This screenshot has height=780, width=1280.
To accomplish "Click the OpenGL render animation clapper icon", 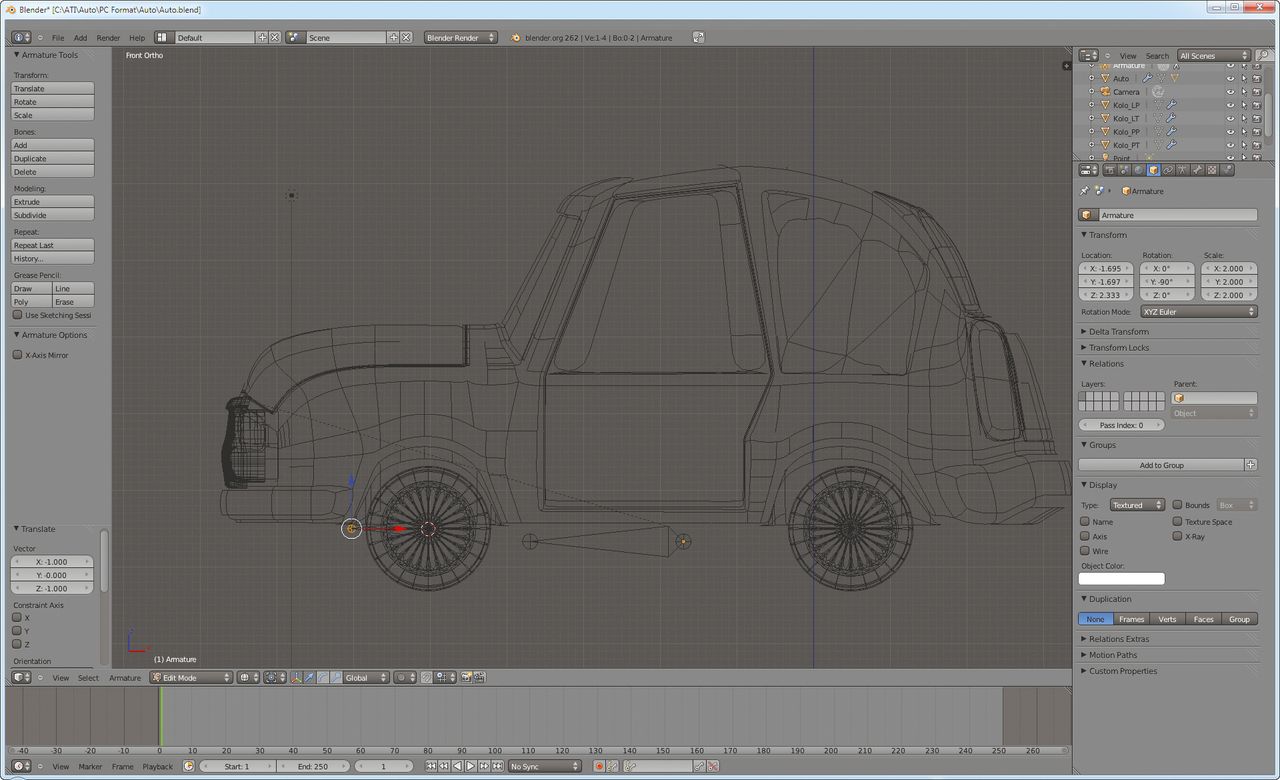I will tap(479, 677).
